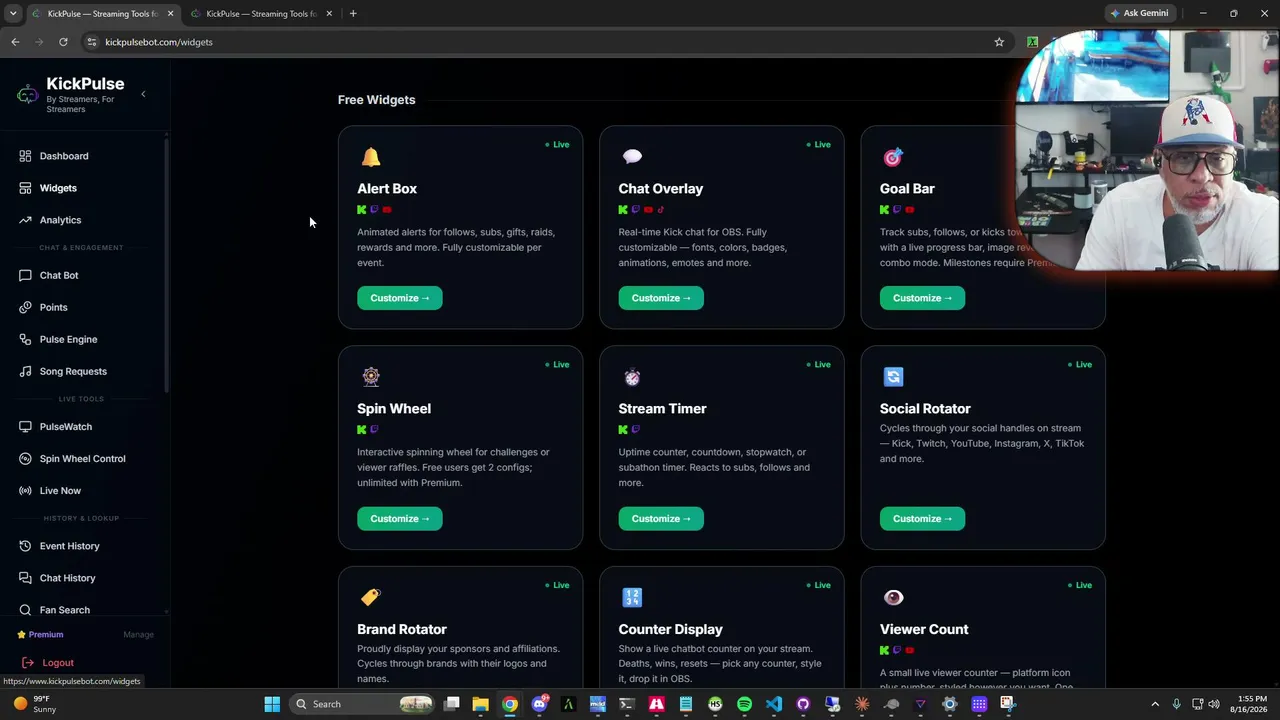
Task: Click the Stream Timer clock icon
Action: pyautogui.click(x=632, y=377)
